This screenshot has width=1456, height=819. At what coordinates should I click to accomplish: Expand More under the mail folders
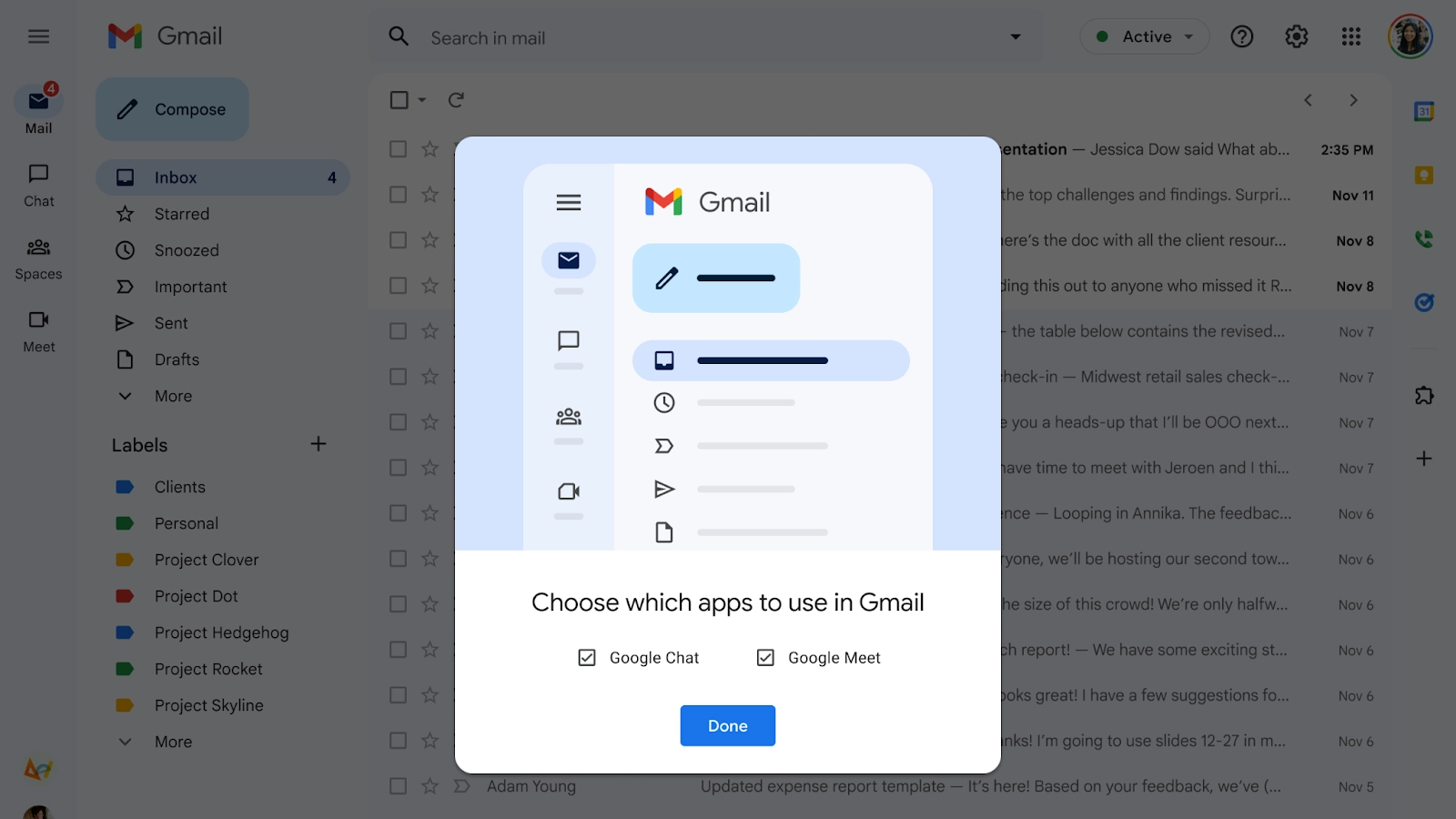(173, 396)
